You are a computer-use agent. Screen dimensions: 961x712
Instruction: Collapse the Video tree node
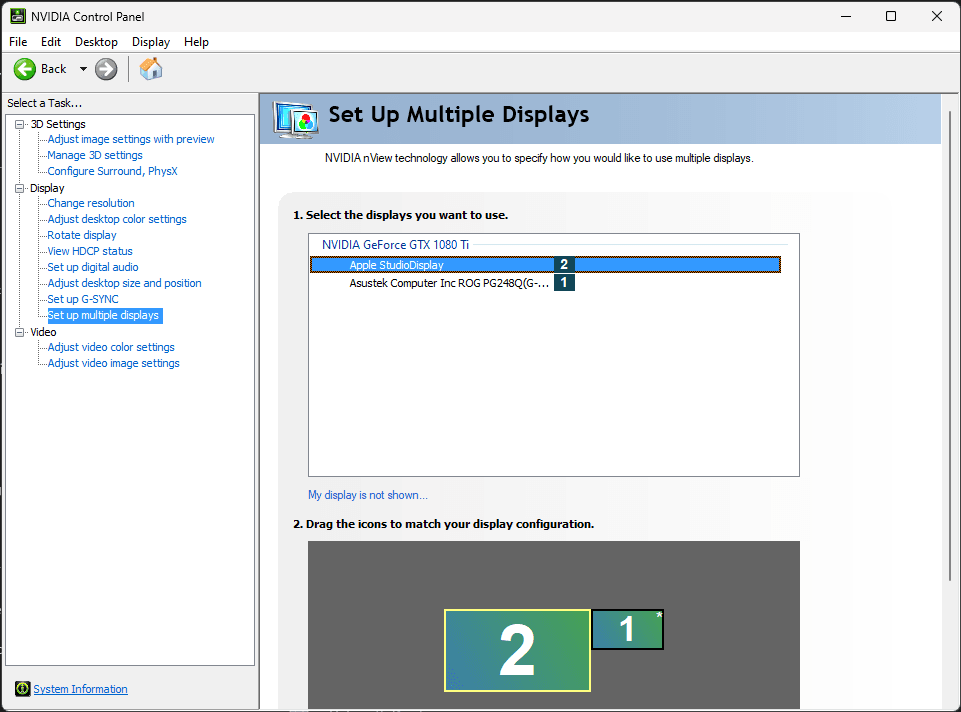tap(19, 332)
